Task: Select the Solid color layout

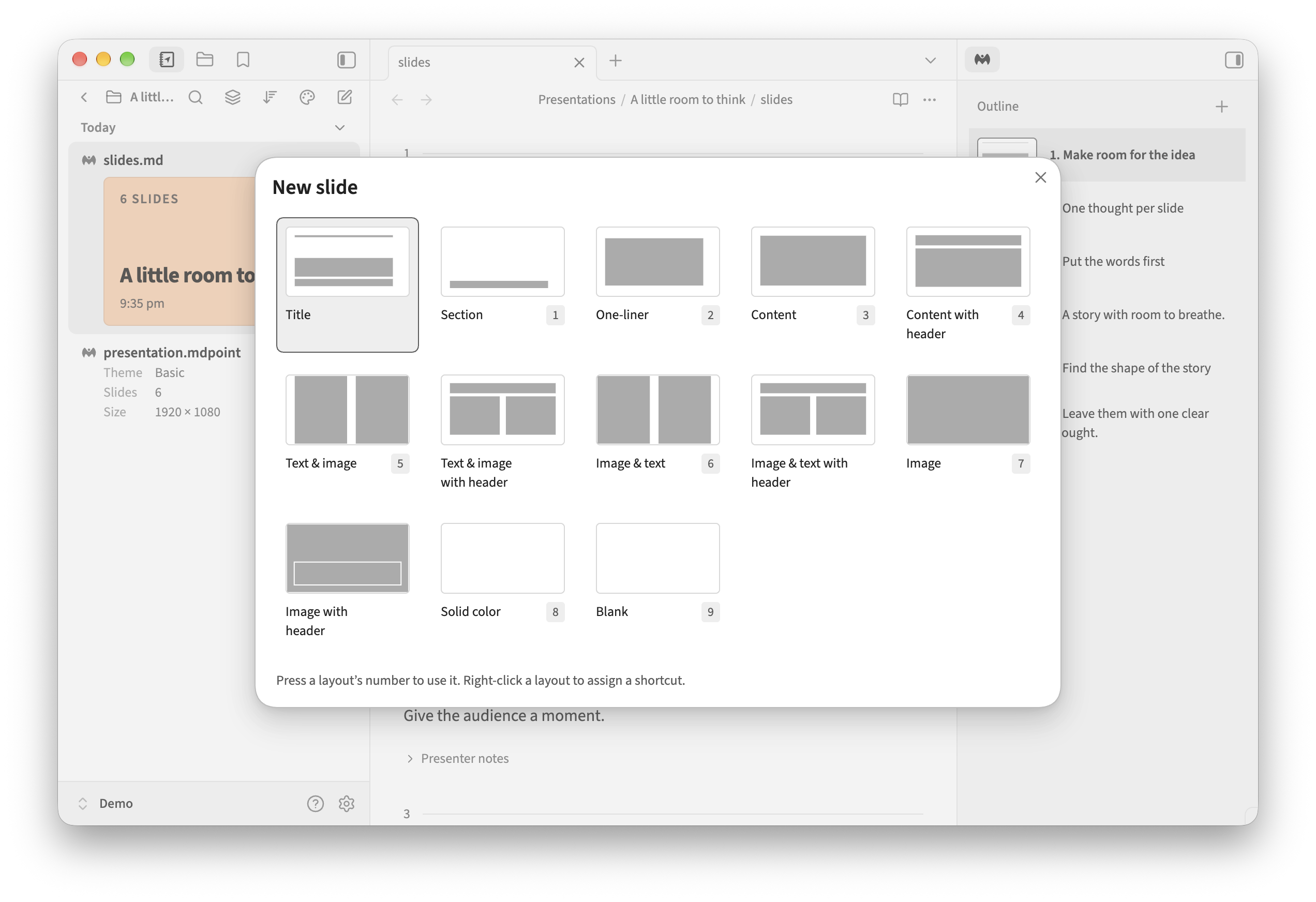Action: 502,581
